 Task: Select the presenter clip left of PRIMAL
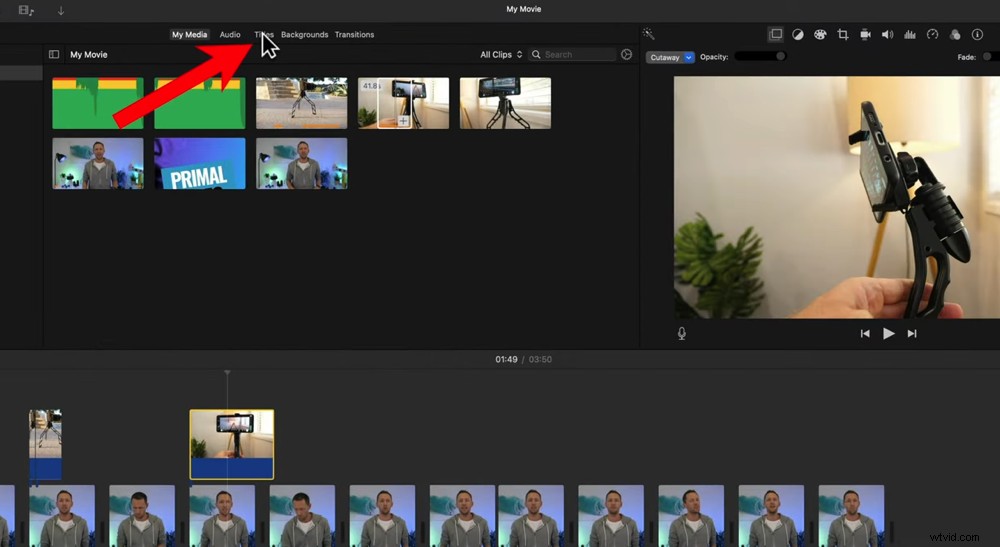(x=98, y=163)
